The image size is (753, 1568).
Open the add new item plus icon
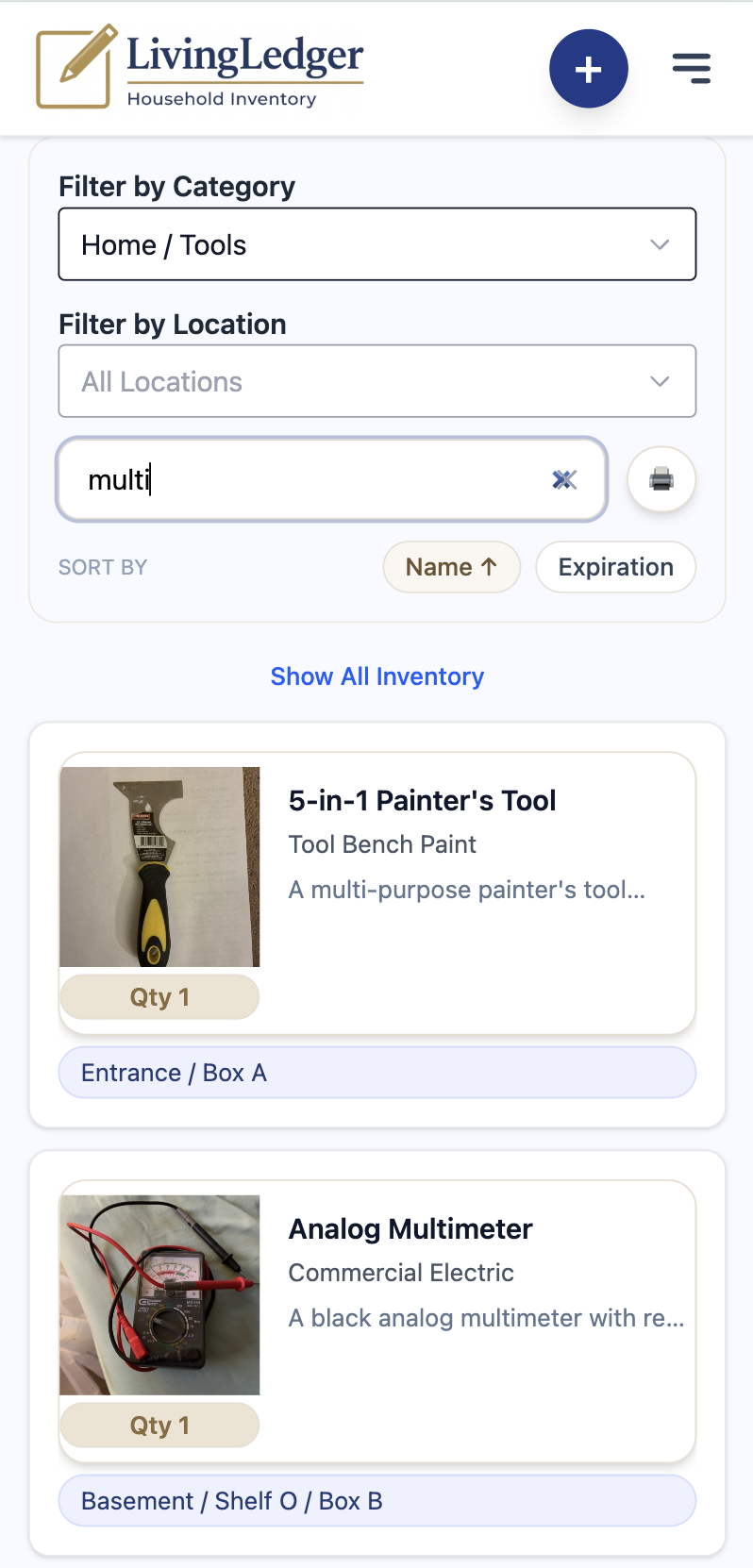point(588,69)
